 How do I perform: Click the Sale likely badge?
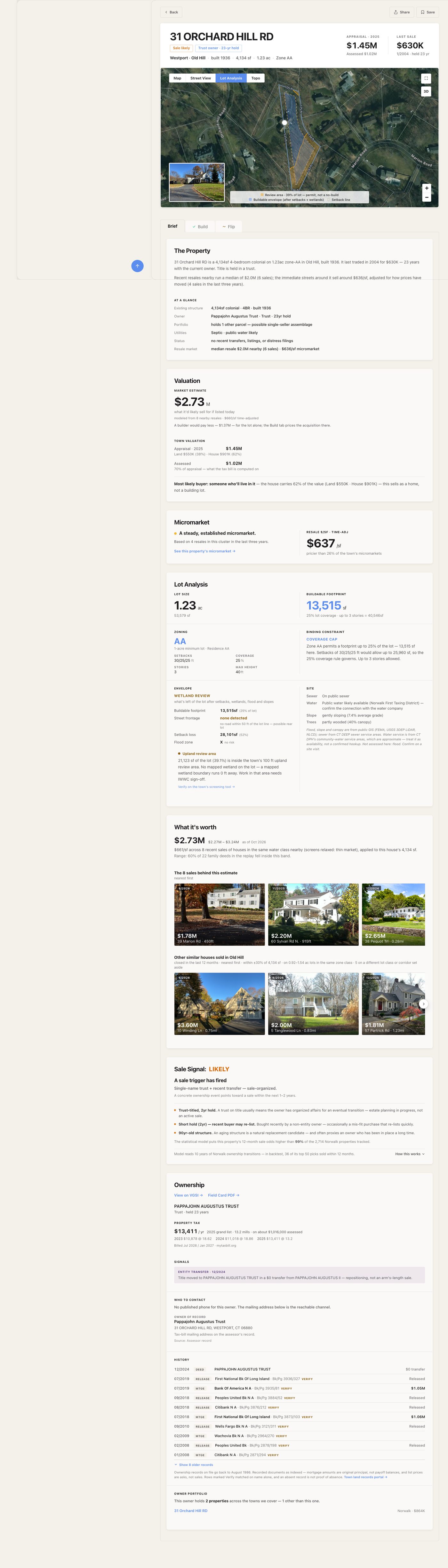coord(181,48)
